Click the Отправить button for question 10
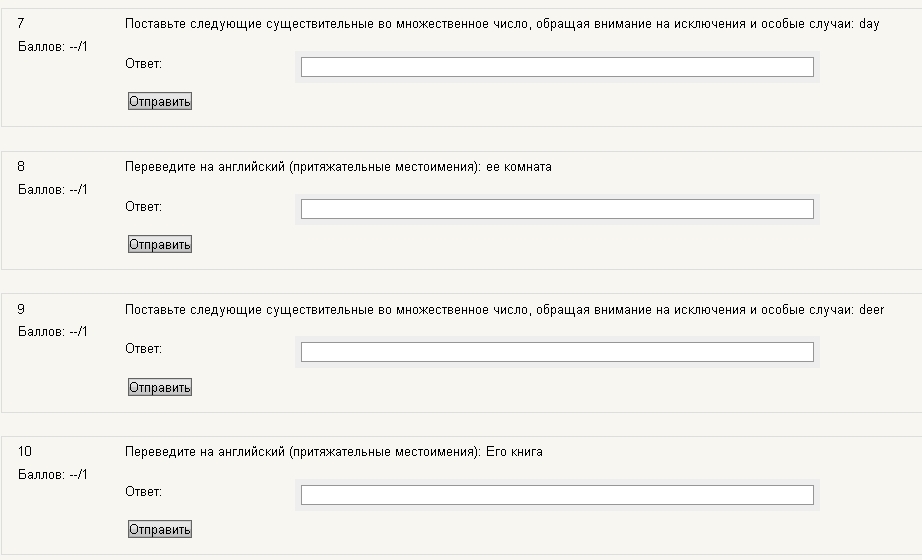Image resolution: width=922 pixels, height=560 pixels. pyautogui.click(x=160, y=529)
